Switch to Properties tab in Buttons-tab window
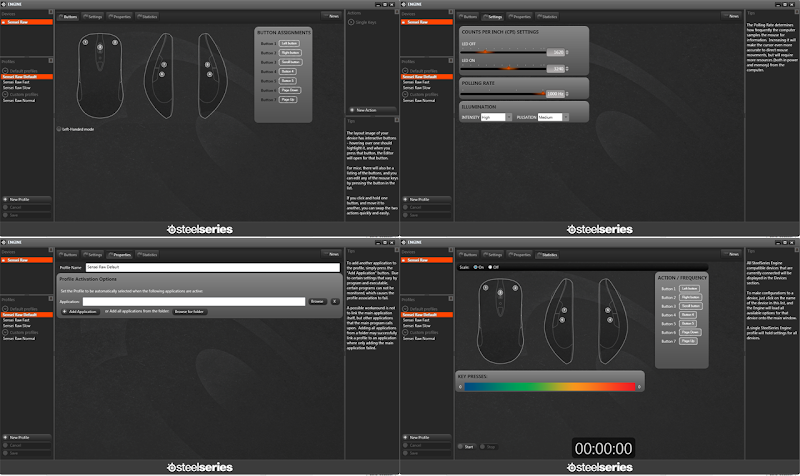 120,16
